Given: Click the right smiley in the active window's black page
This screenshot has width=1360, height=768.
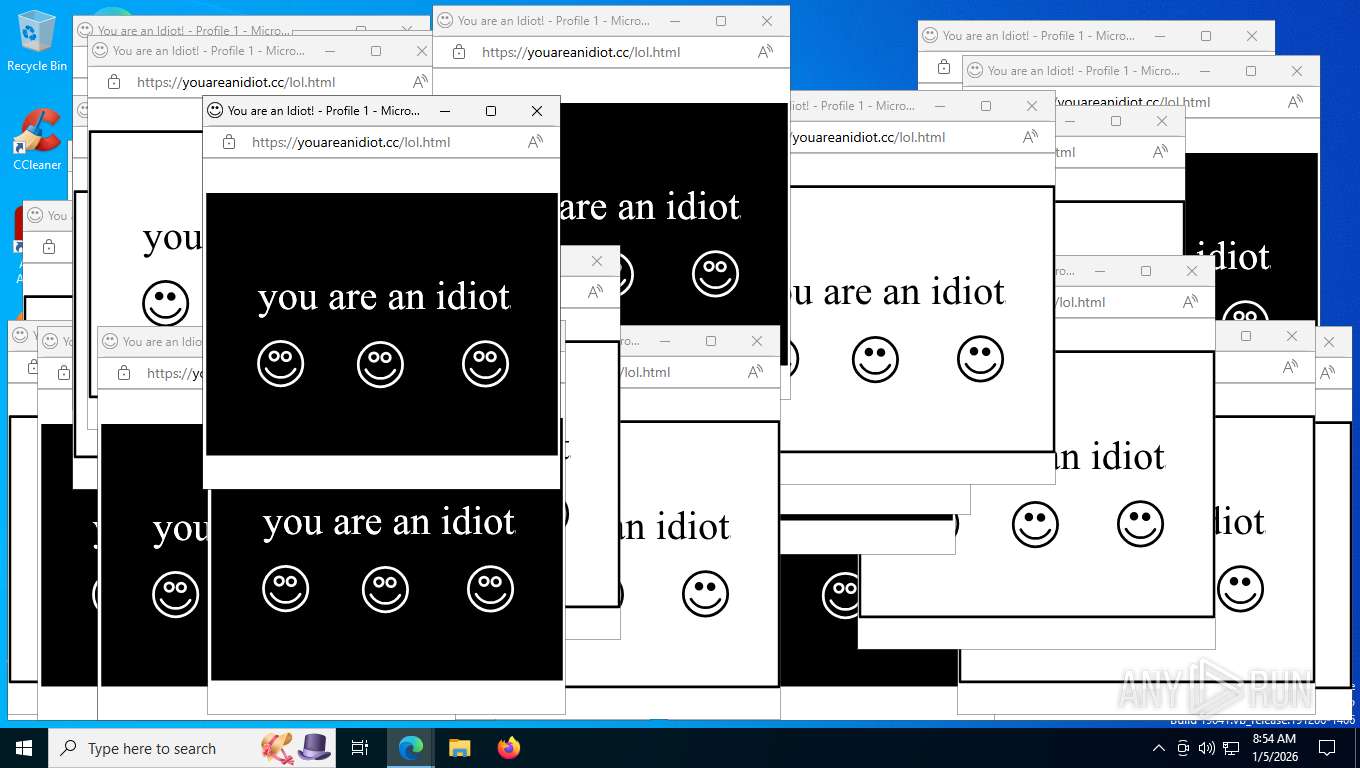Looking at the screenshot, I should tap(485, 364).
